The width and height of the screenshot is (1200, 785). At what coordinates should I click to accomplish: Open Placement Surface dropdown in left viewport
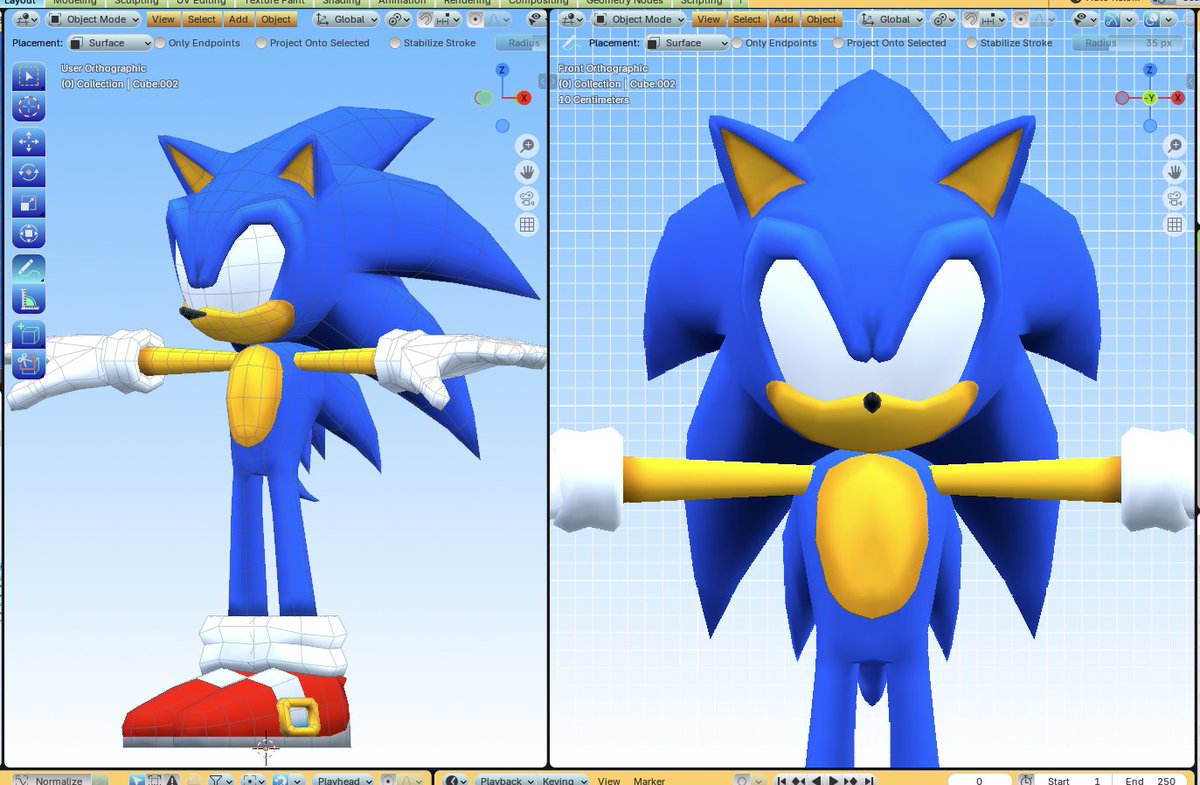click(x=110, y=43)
